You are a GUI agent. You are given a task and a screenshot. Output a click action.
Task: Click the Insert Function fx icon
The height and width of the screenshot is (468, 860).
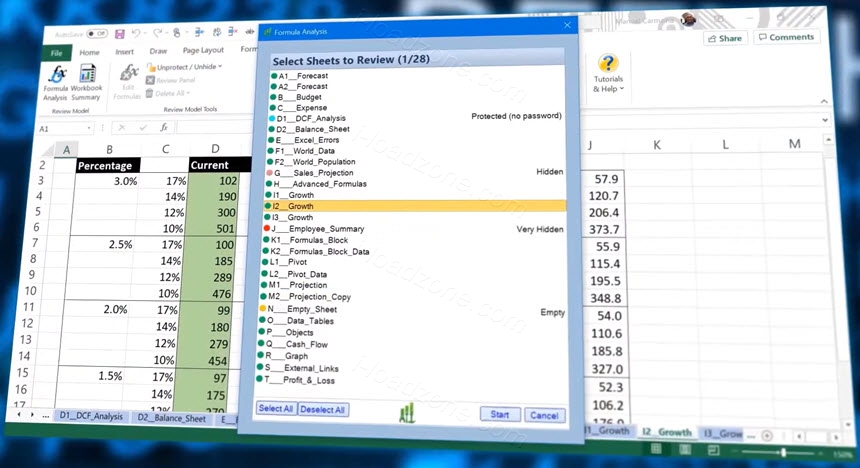(163, 127)
